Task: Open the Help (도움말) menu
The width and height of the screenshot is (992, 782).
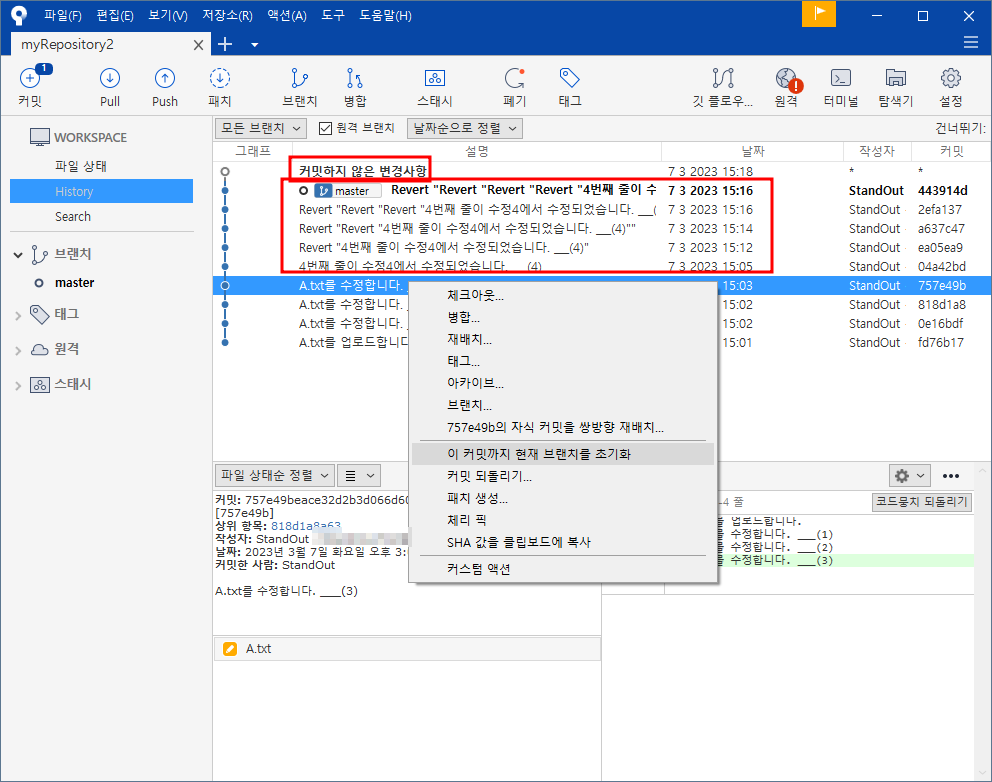Action: (385, 15)
